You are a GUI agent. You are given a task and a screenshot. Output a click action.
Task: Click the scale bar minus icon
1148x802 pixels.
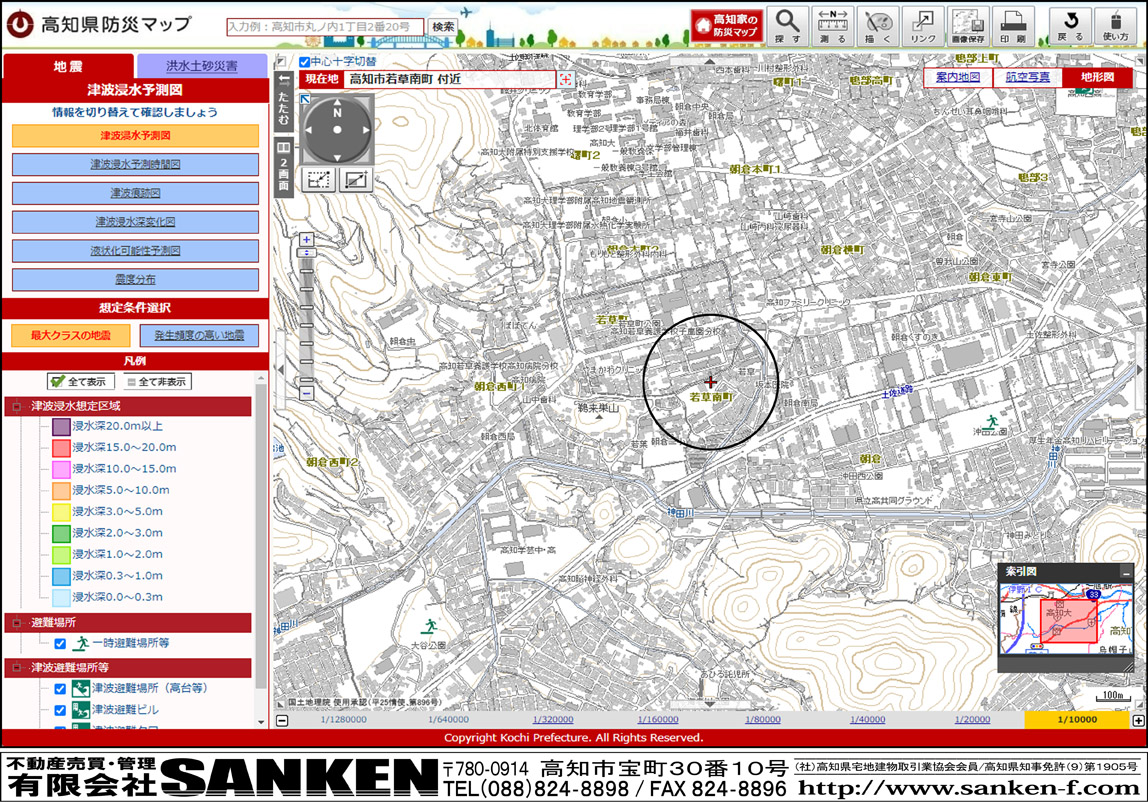[282, 720]
